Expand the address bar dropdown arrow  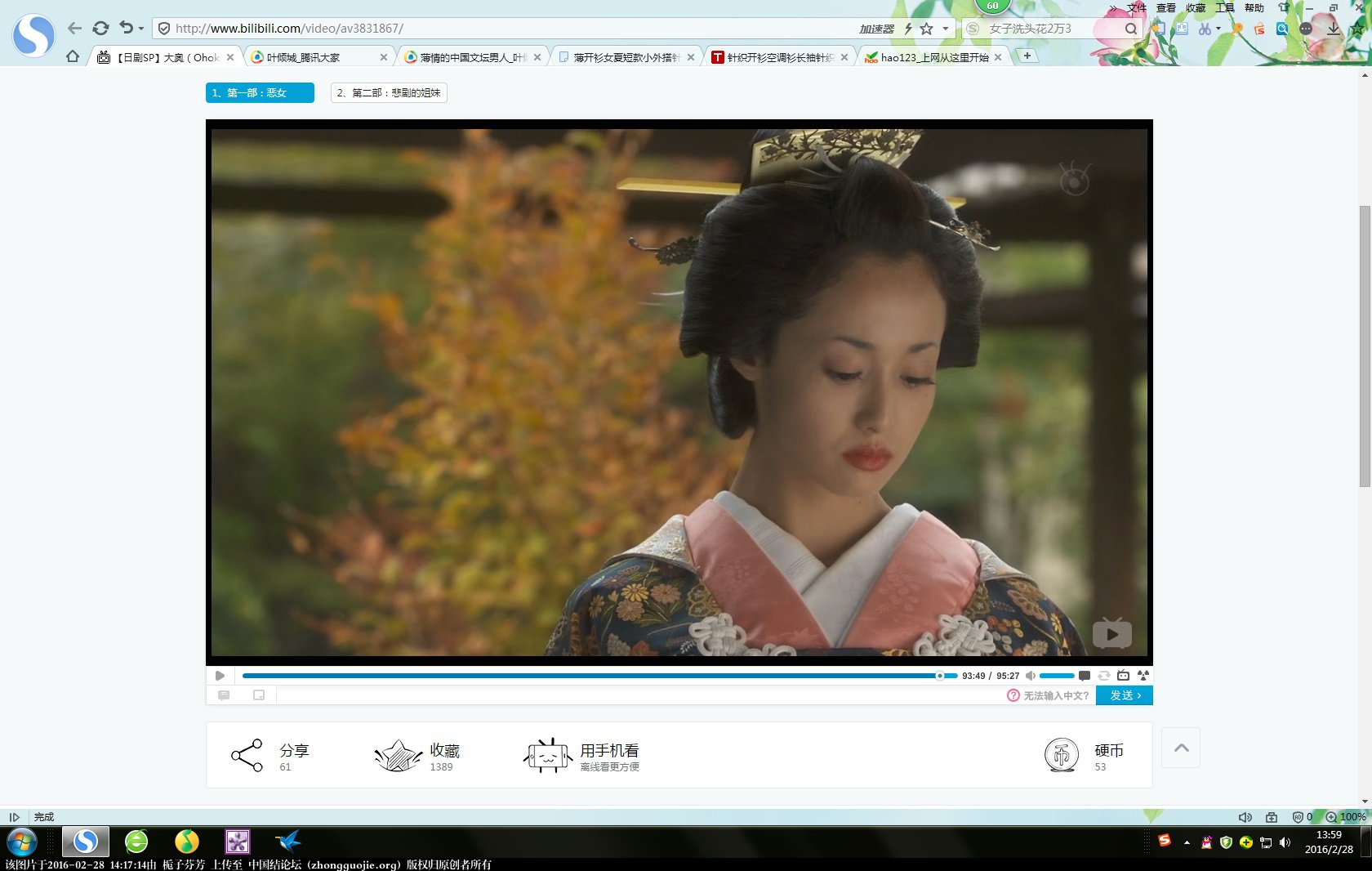pyautogui.click(x=946, y=29)
